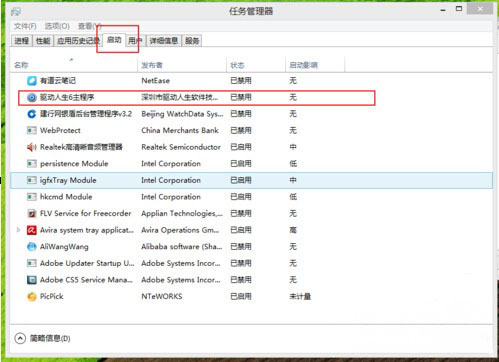Click the Task Manager title bar icon
The width and height of the screenshot is (499, 362).
click(16, 12)
